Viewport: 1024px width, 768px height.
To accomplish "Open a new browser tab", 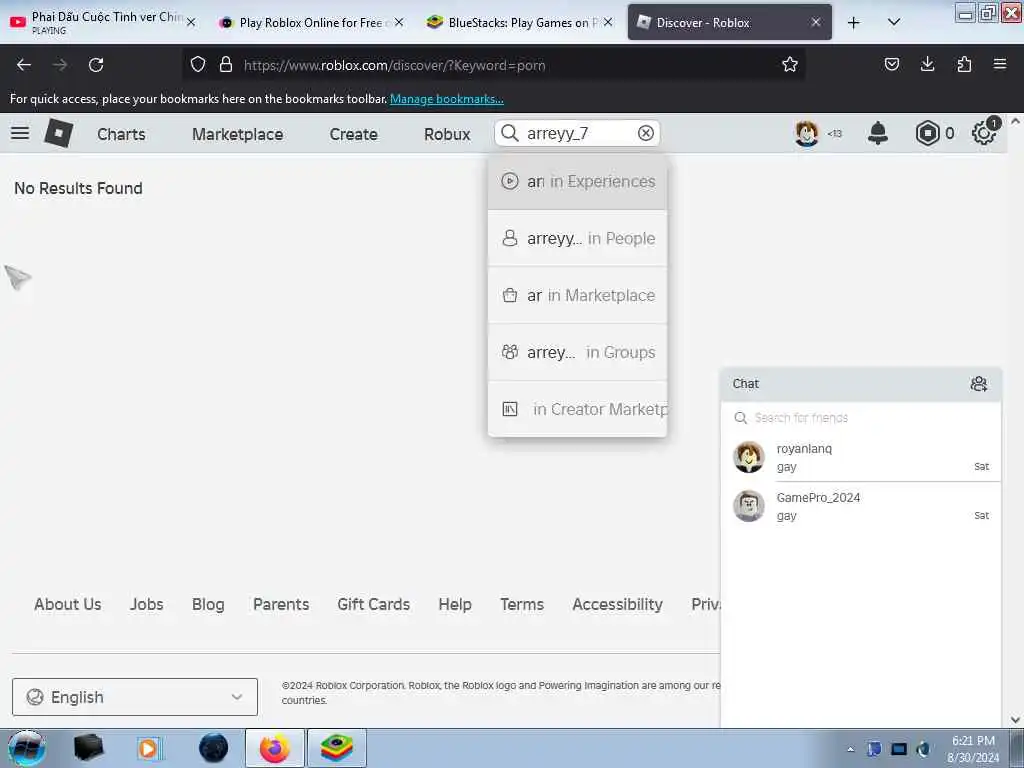I will [x=853, y=23].
